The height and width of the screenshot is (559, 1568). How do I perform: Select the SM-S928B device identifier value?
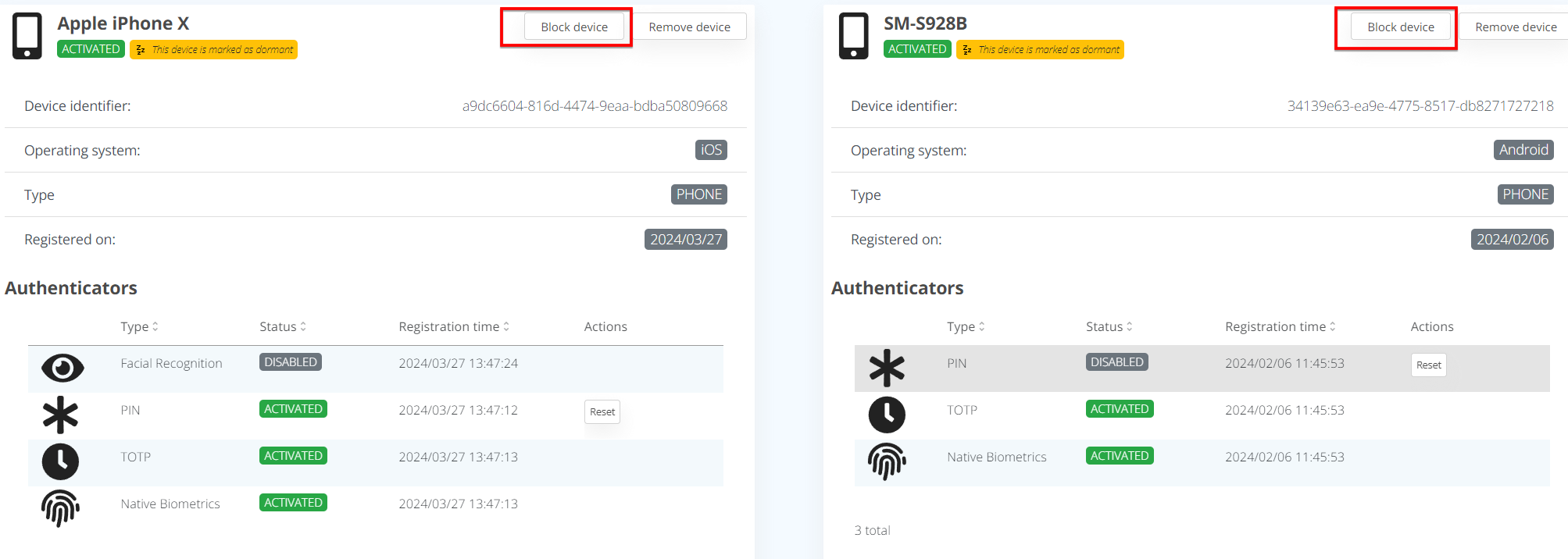pos(1420,106)
